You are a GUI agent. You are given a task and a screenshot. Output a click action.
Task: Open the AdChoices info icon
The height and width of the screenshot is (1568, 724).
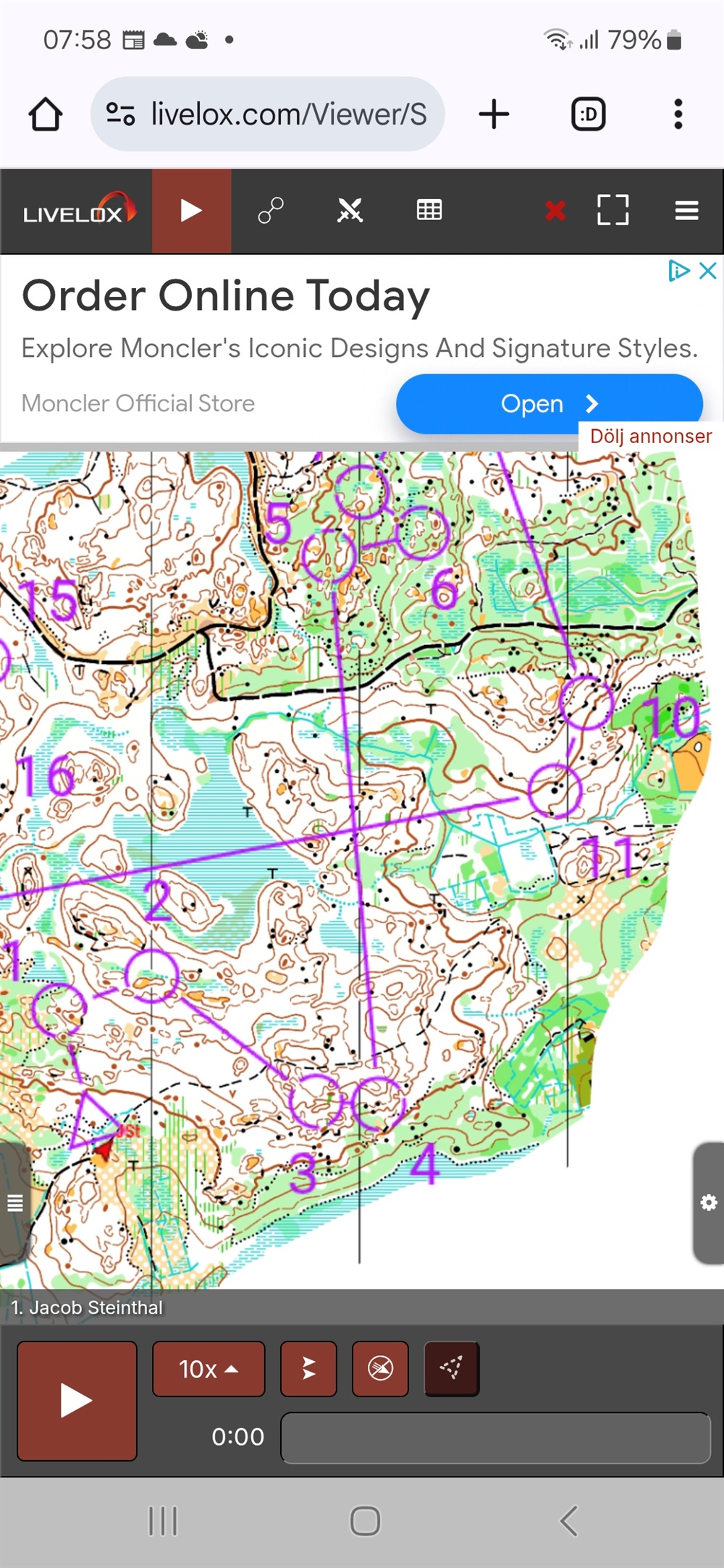coord(678,271)
